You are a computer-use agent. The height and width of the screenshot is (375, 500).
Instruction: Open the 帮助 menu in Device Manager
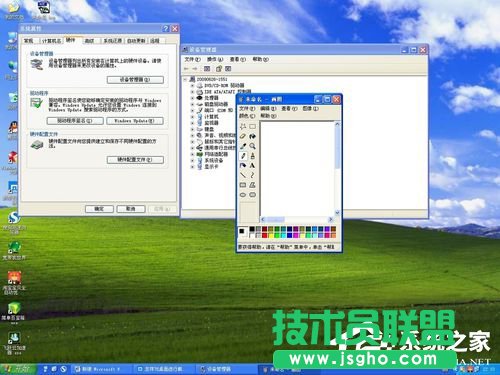point(260,59)
